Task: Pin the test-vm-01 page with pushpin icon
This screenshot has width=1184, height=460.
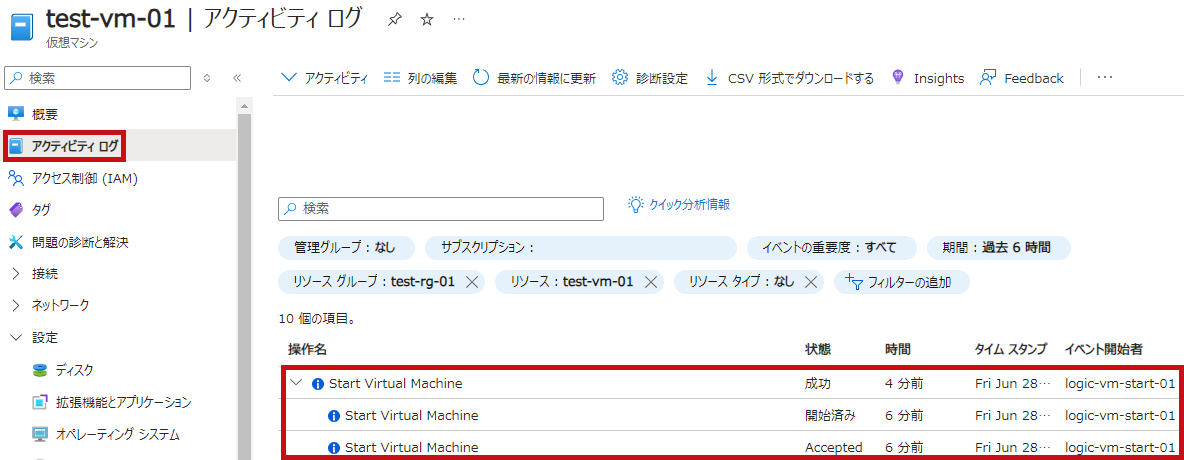Action: coord(394,20)
